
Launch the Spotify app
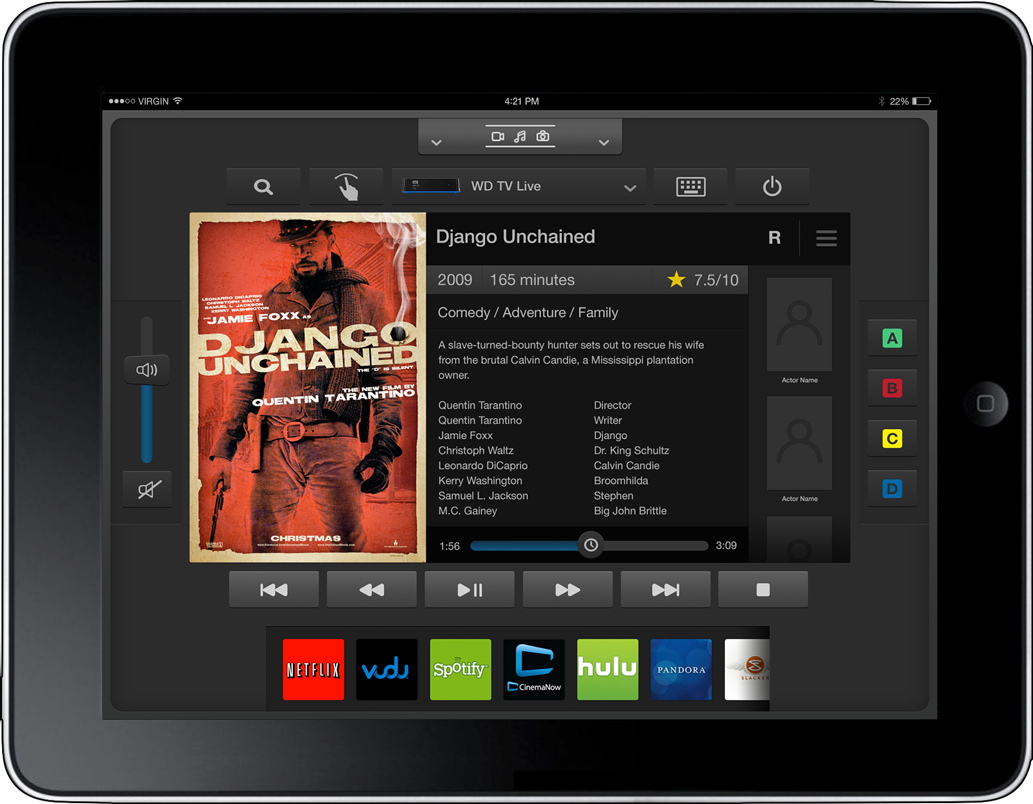[x=461, y=670]
